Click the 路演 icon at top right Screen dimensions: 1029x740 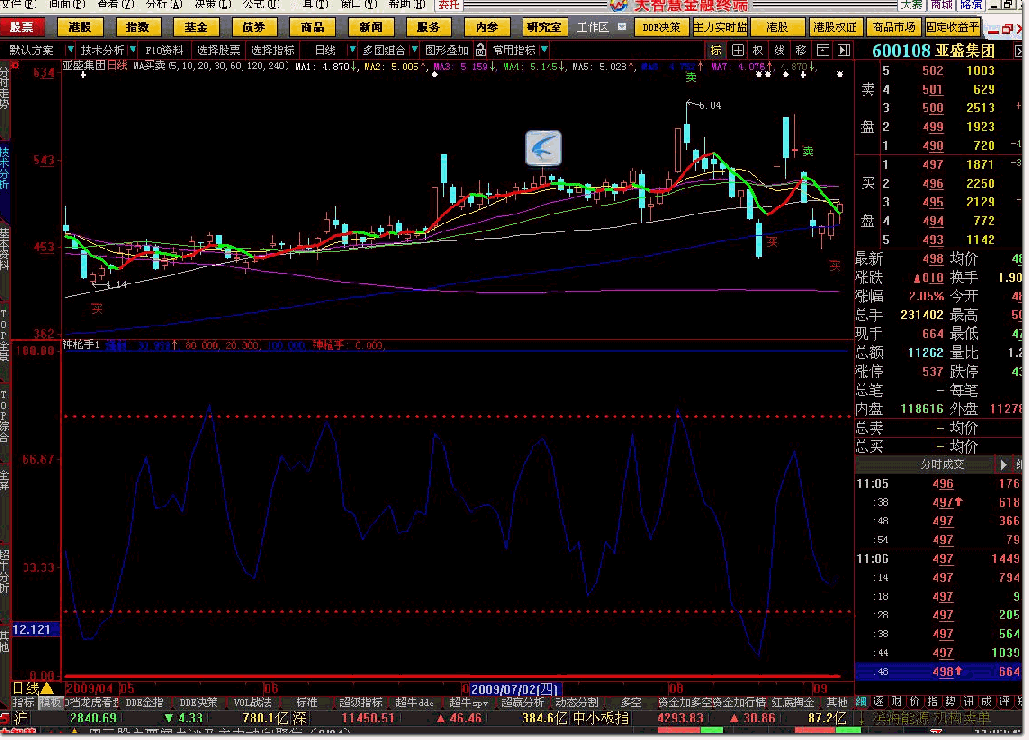pos(971,5)
